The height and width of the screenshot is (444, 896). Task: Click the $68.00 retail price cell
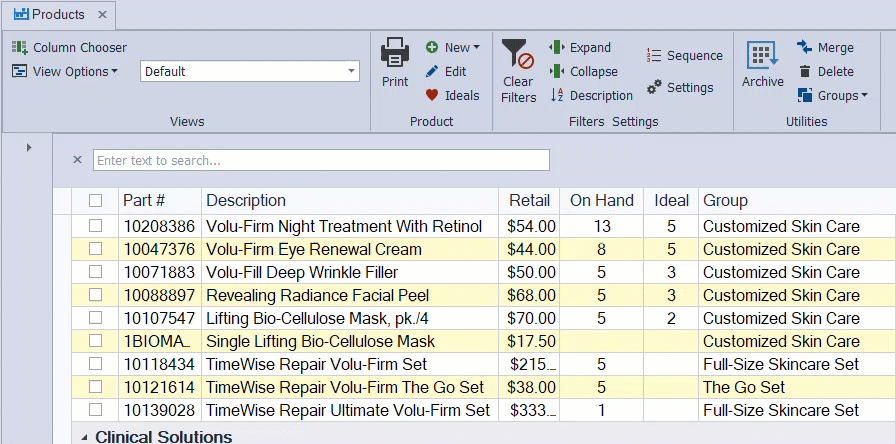click(x=531, y=295)
